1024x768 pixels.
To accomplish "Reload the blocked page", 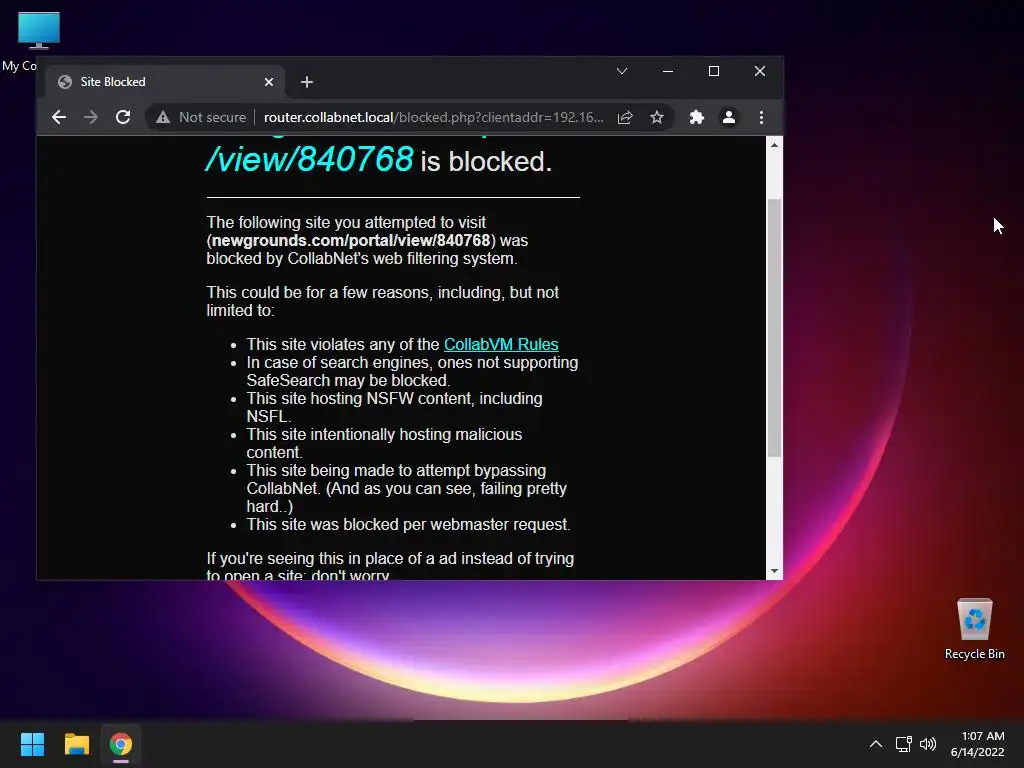I will tap(123, 118).
